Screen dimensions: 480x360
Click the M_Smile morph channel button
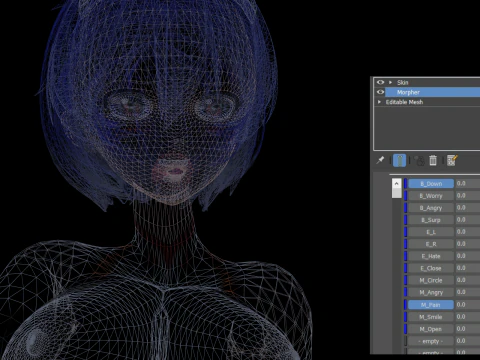coord(431,317)
